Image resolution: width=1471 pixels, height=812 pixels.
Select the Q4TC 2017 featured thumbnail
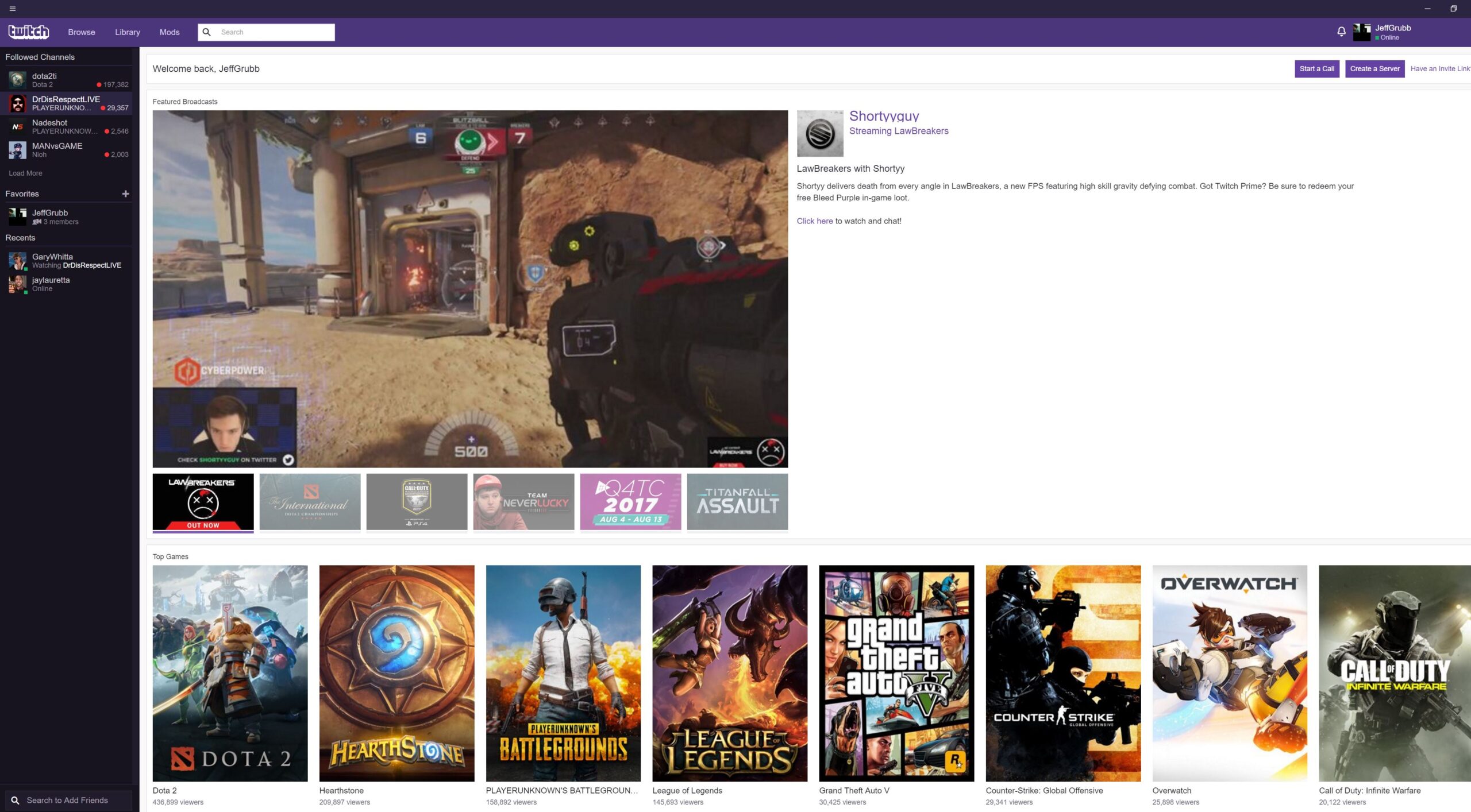[x=630, y=502]
